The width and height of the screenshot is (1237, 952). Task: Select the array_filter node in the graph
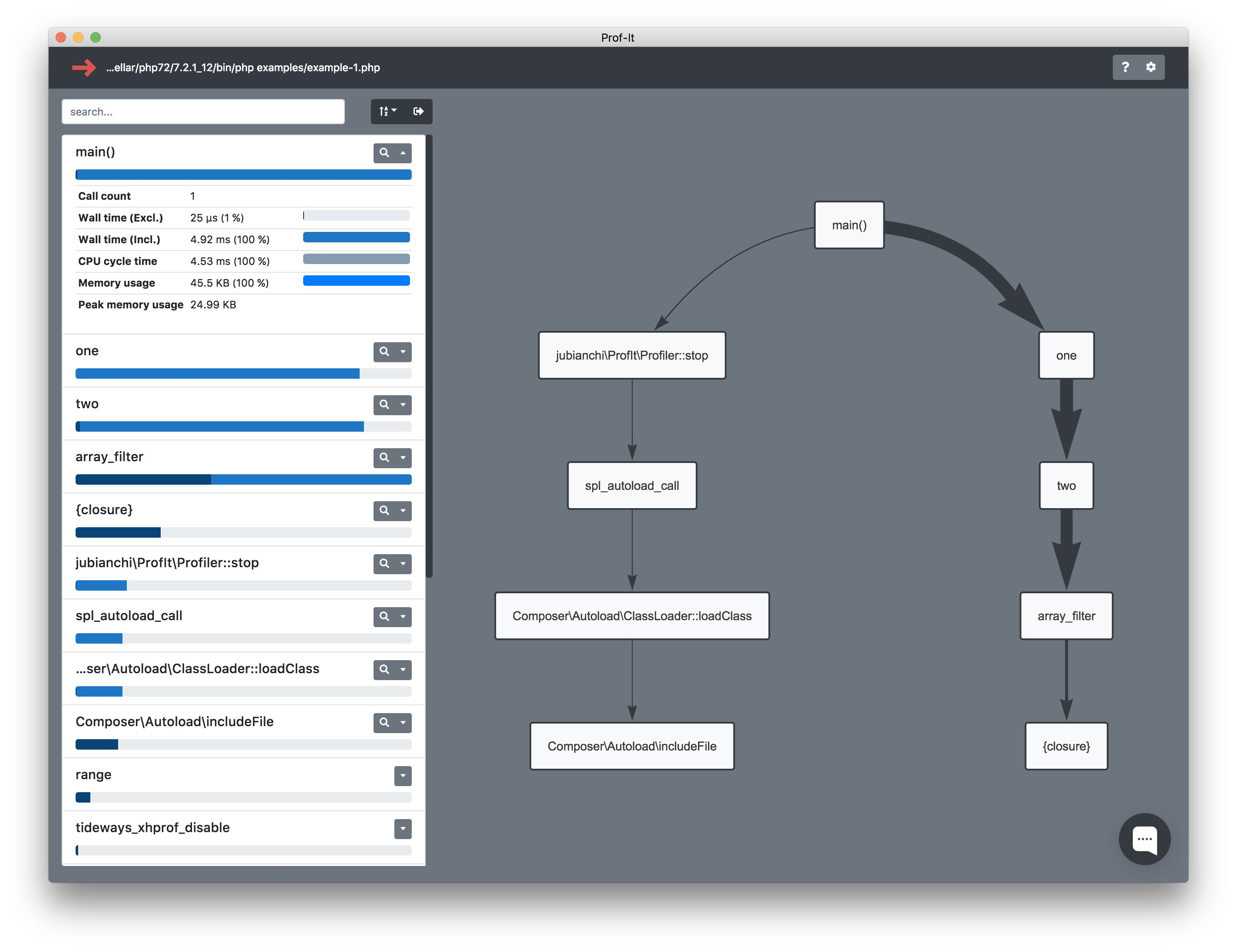click(x=1066, y=615)
